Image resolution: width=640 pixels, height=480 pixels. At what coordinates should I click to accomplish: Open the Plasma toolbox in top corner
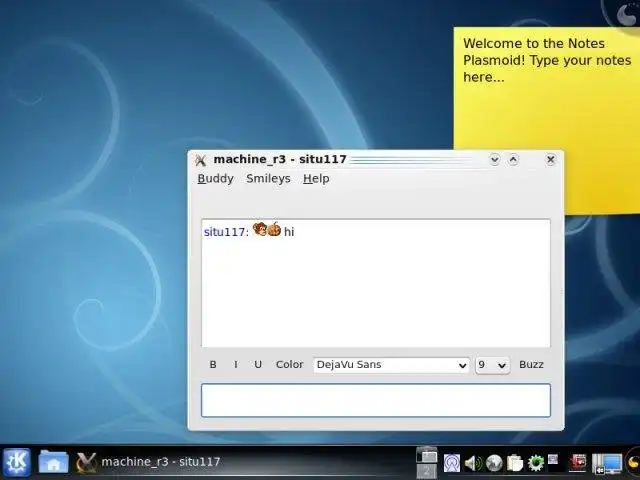coord(626,16)
